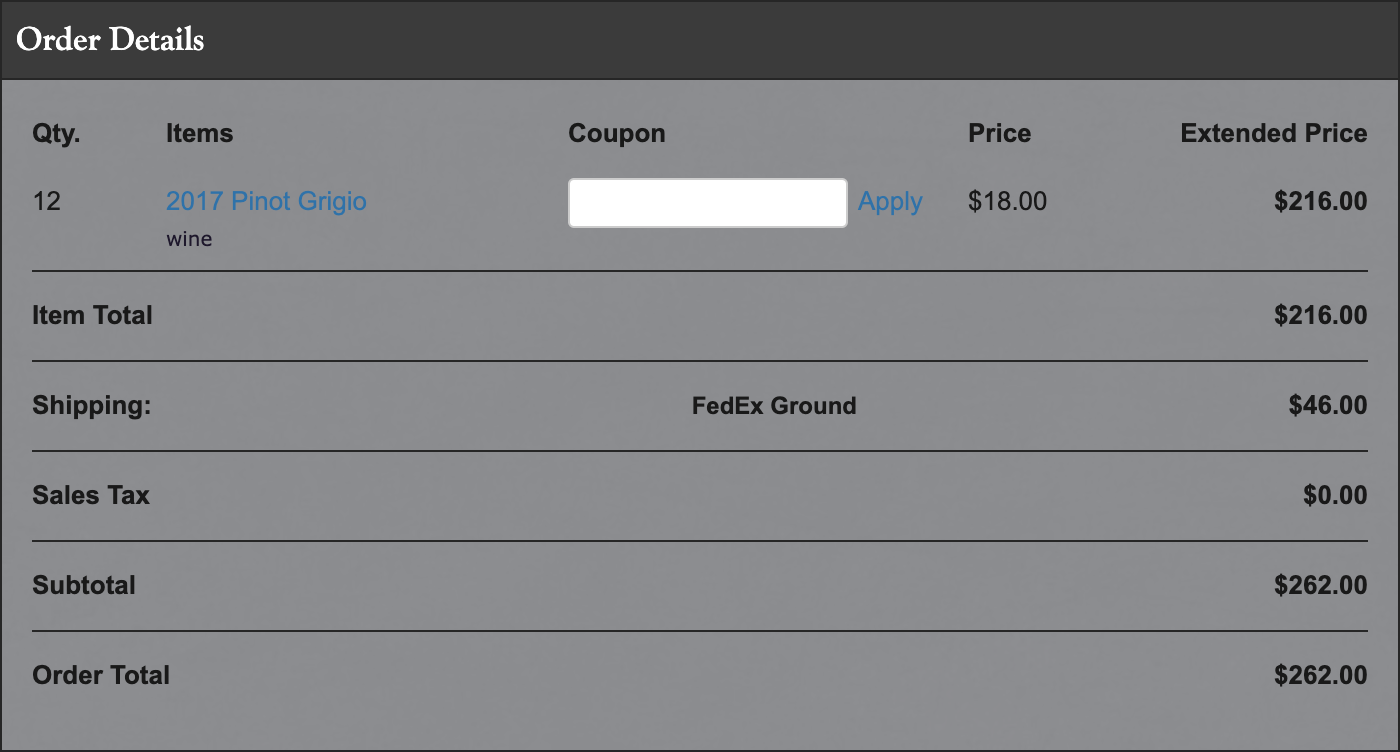Click the Order Details header
Viewport: 1400px width, 752px height.
(x=110, y=40)
